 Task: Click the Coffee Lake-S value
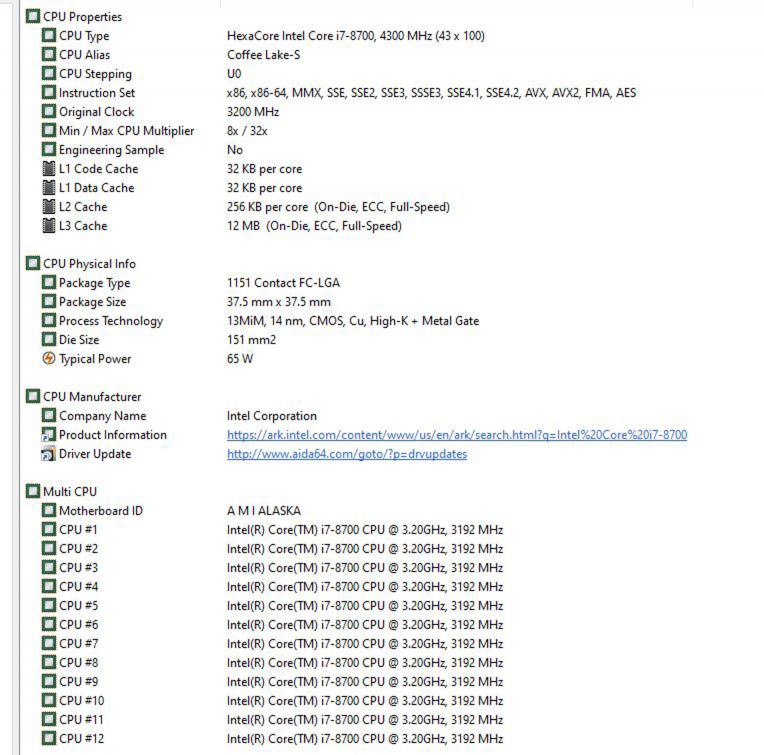[264, 55]
